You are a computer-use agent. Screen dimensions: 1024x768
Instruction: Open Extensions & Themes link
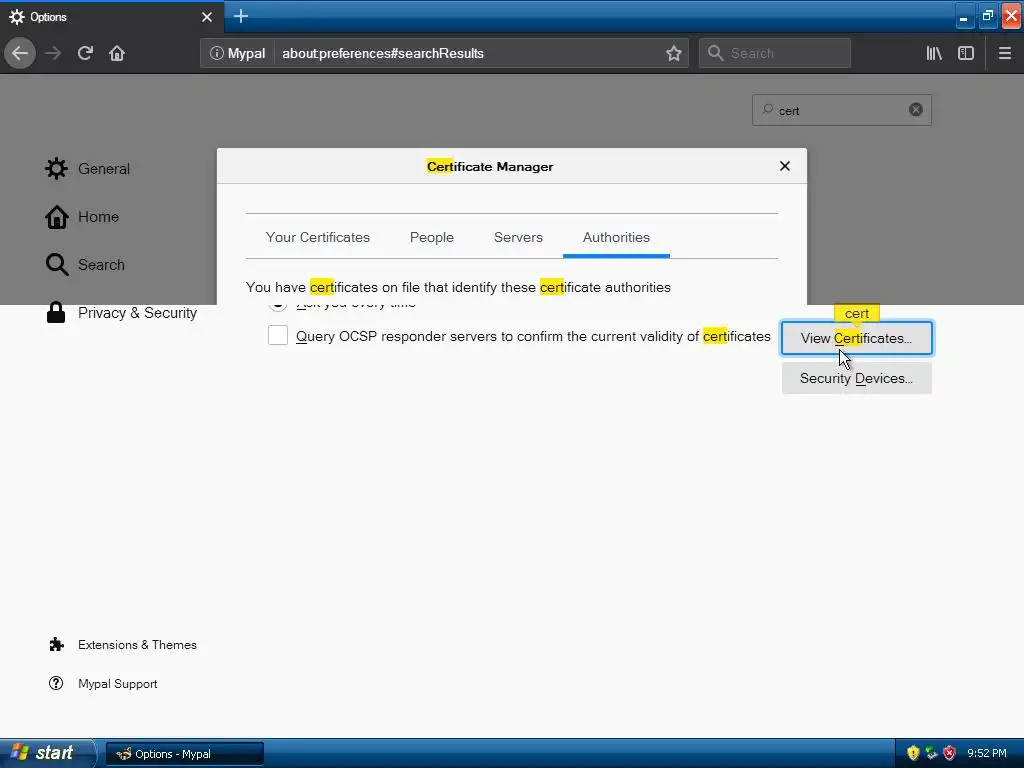[123, 645]
